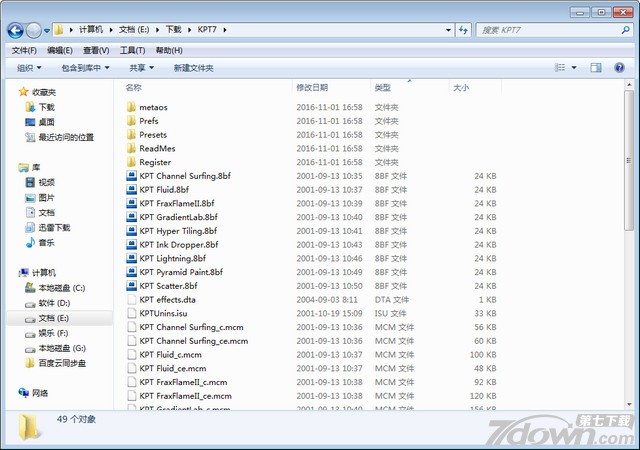640x450 pixels.
Task: Select KPT Channel Surfing.8bf file icon
Action: (131, 176)
